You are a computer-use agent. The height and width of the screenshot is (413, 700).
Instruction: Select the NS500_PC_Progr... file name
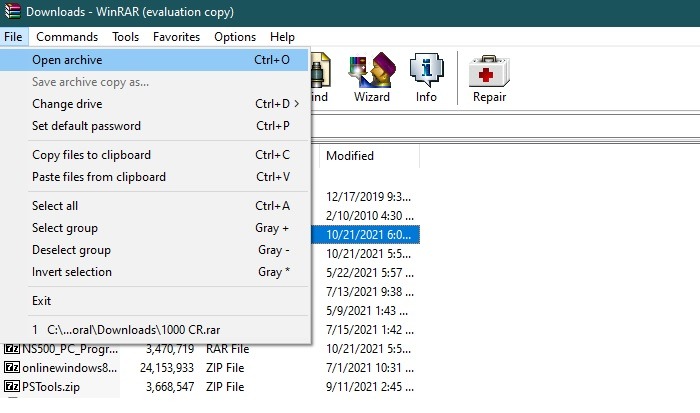(x=70, y=349)
